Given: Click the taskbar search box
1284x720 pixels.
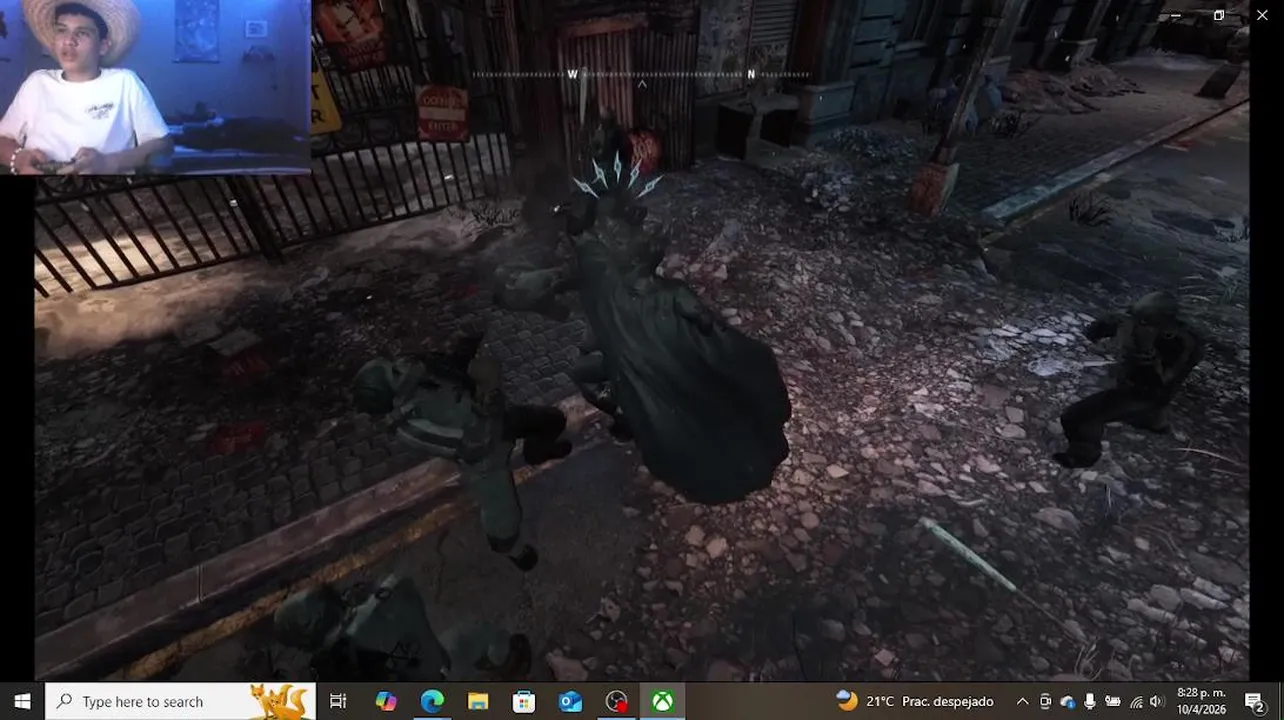Looking at the screenshot, I should click(x=181, y=702).
